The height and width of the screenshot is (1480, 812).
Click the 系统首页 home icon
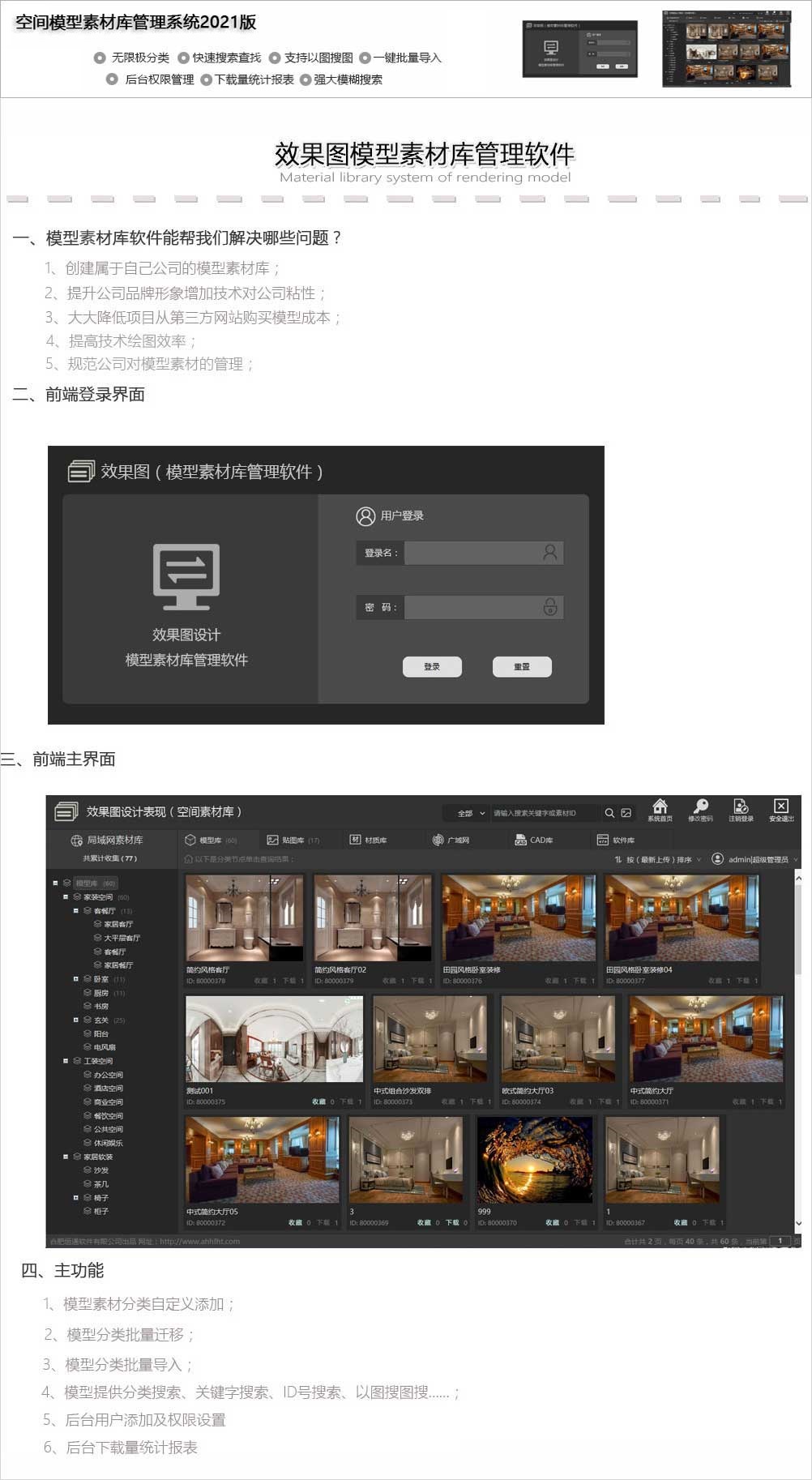pos(660,806)
